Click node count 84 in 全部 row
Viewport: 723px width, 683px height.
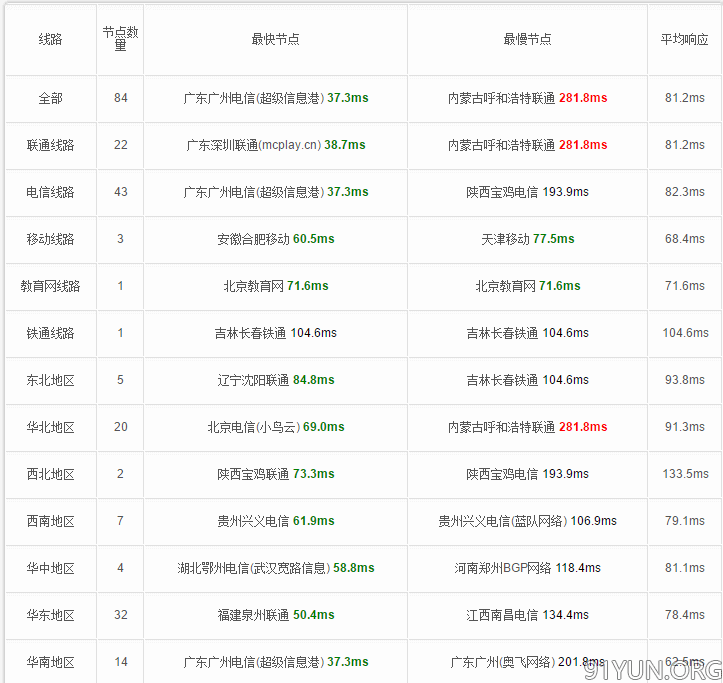pos(120,98)
